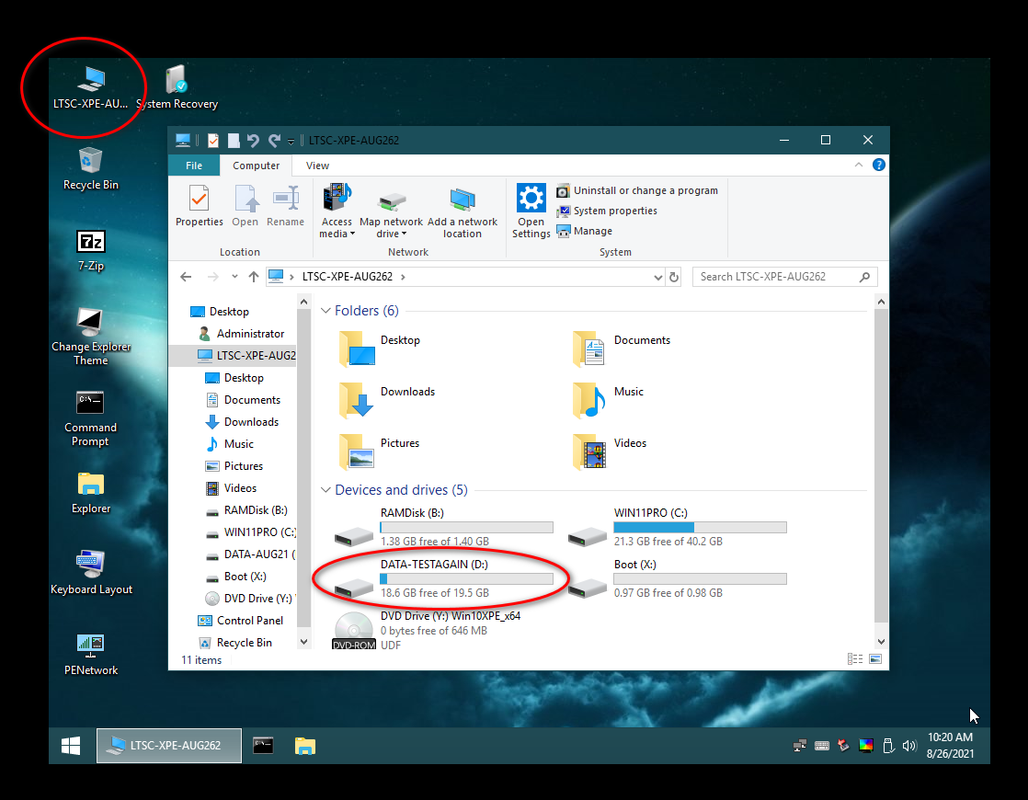Select the Recycle Bin desktop icon

pos(90,169)
